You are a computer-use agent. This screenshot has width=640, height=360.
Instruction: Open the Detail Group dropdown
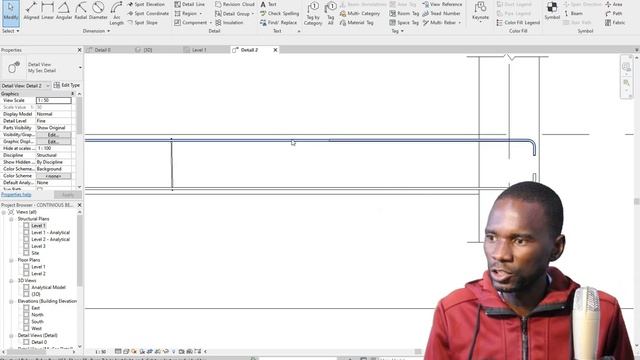point(253,13)
